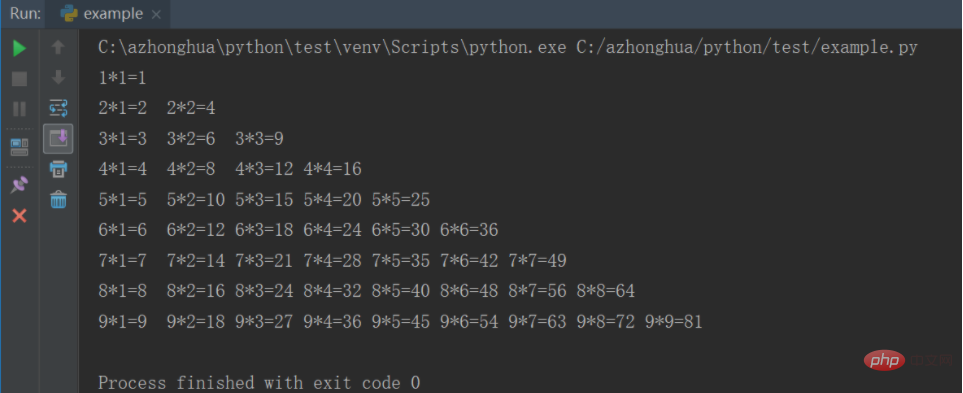Toggle soft-wrap for console output
Viewport: 963px width, 393px height.
[58, 108]
